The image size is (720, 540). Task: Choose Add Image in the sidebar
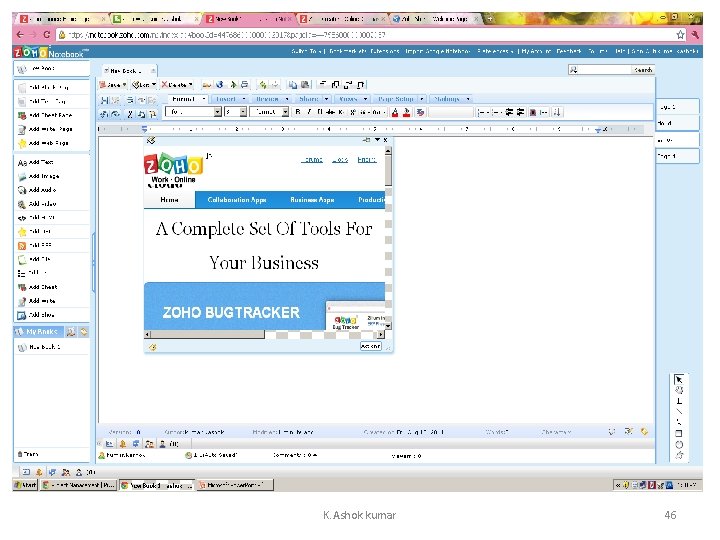pyautogui.click(x=39, y=176)
